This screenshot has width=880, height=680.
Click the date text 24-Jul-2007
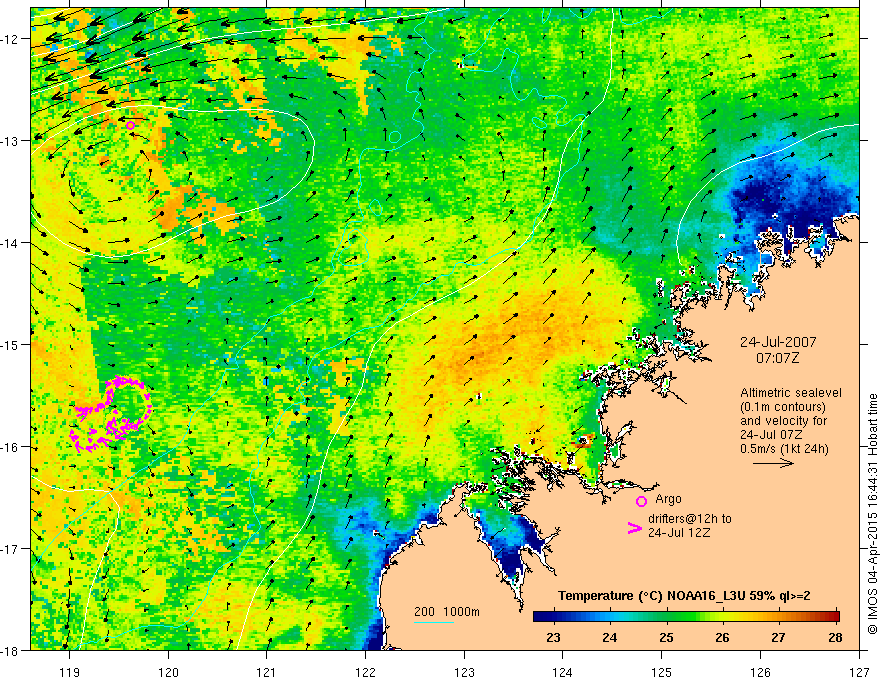coord(778,342)
